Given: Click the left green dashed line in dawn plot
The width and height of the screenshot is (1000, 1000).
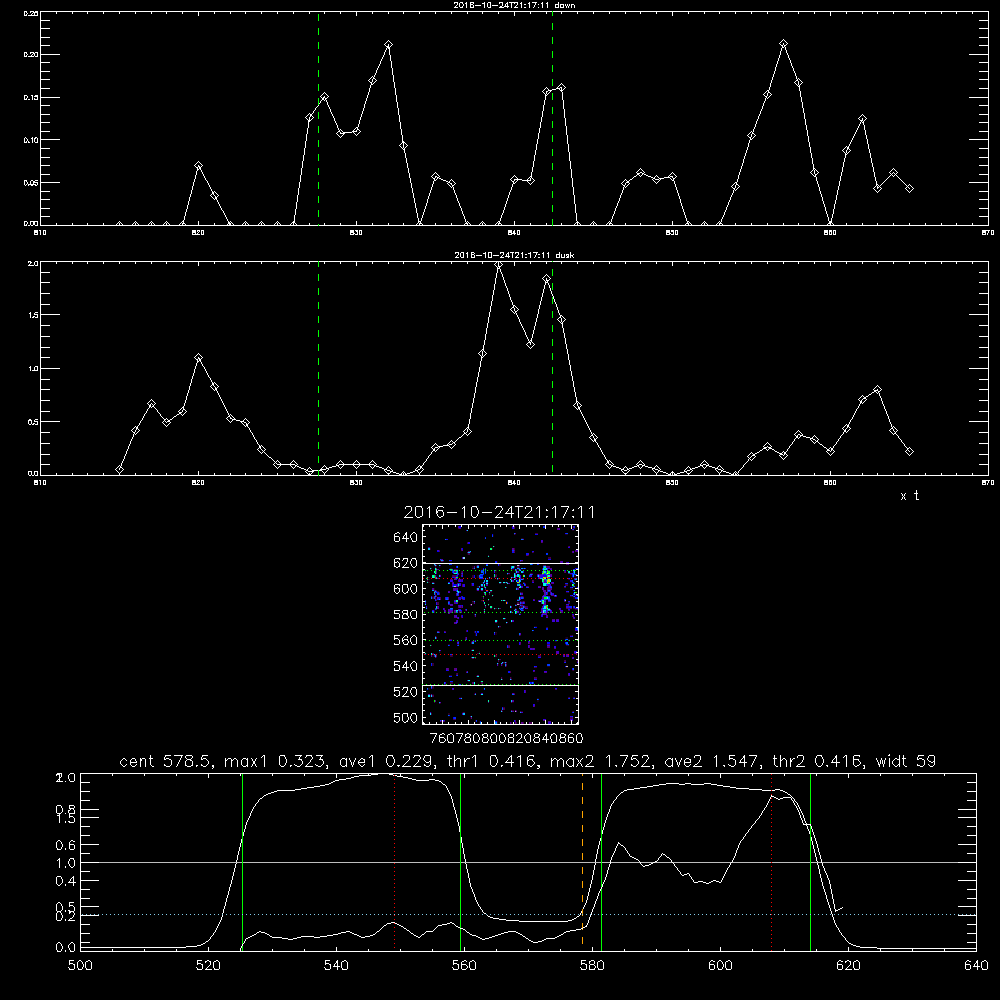Looking at the screenshot, I should (318, 118).
